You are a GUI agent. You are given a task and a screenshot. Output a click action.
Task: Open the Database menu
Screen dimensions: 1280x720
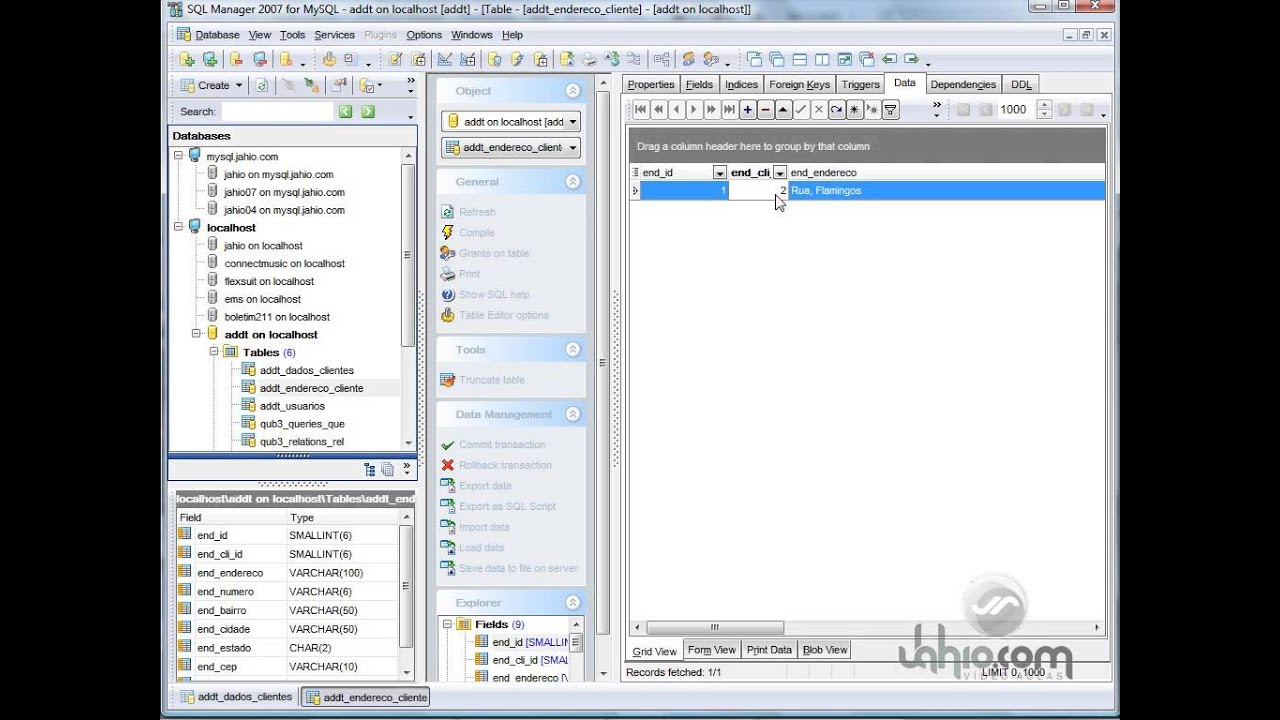(217, 35)
